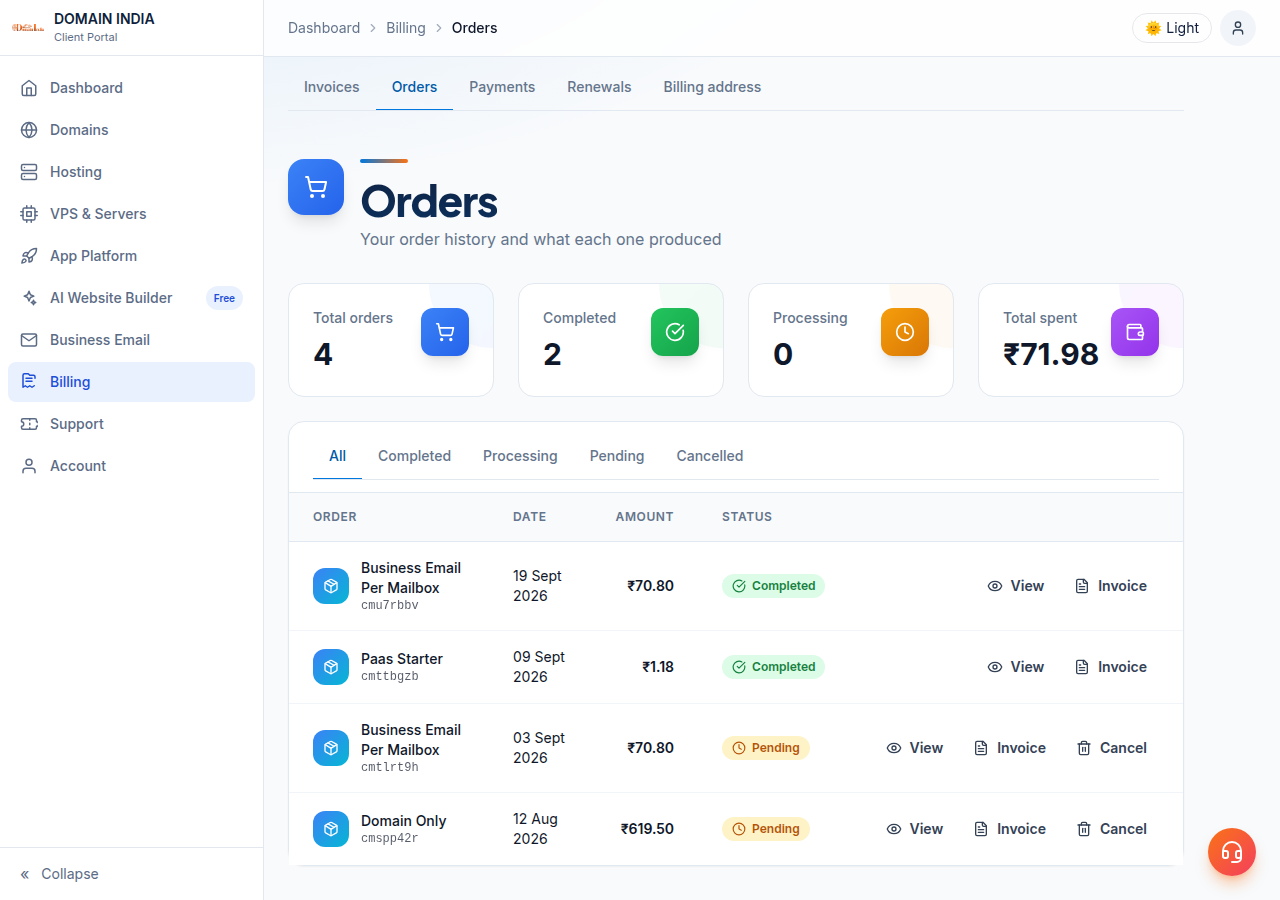Click the ₹1.18 amount
The width and height of the screenshot is (1280, 900).
tap(658, 667)
